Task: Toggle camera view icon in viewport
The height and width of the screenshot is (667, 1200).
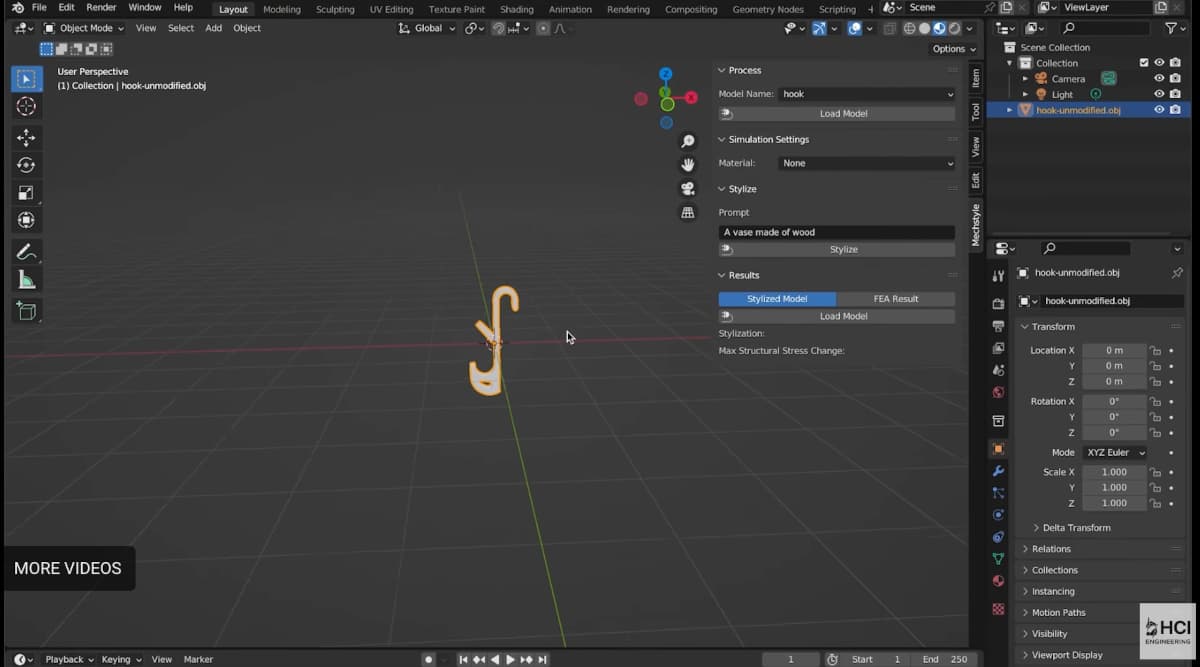Action: coord(688,188)
